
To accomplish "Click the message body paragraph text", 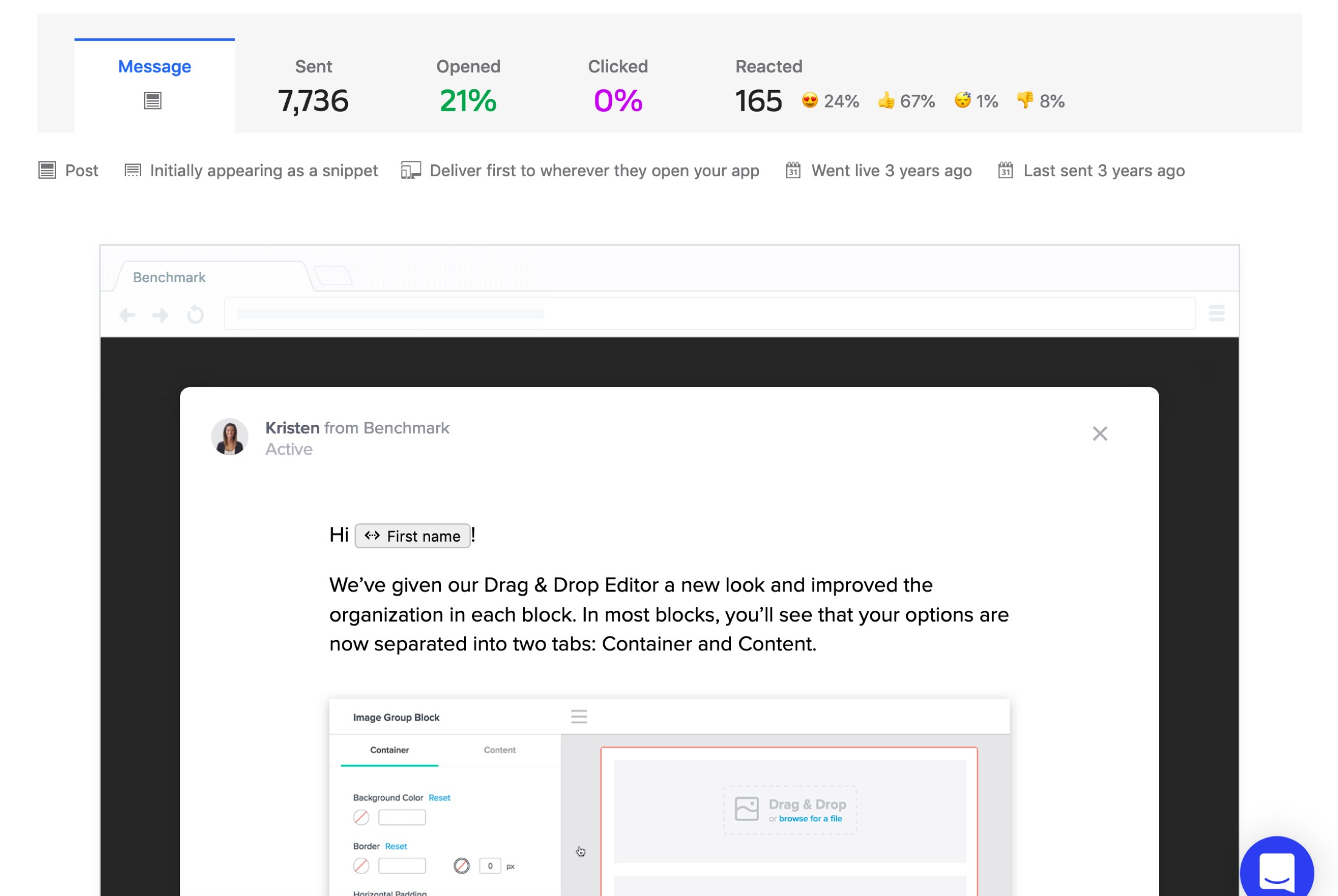I will point(669,615).
